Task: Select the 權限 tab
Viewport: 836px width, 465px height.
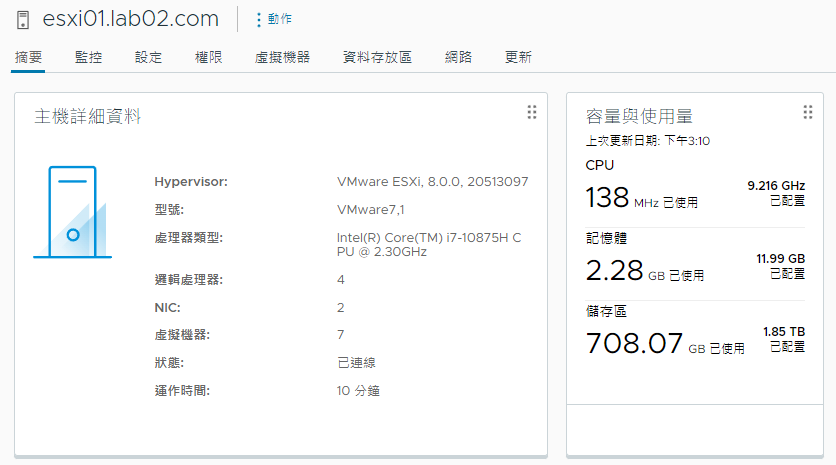Action: click(x=208, y=57)
